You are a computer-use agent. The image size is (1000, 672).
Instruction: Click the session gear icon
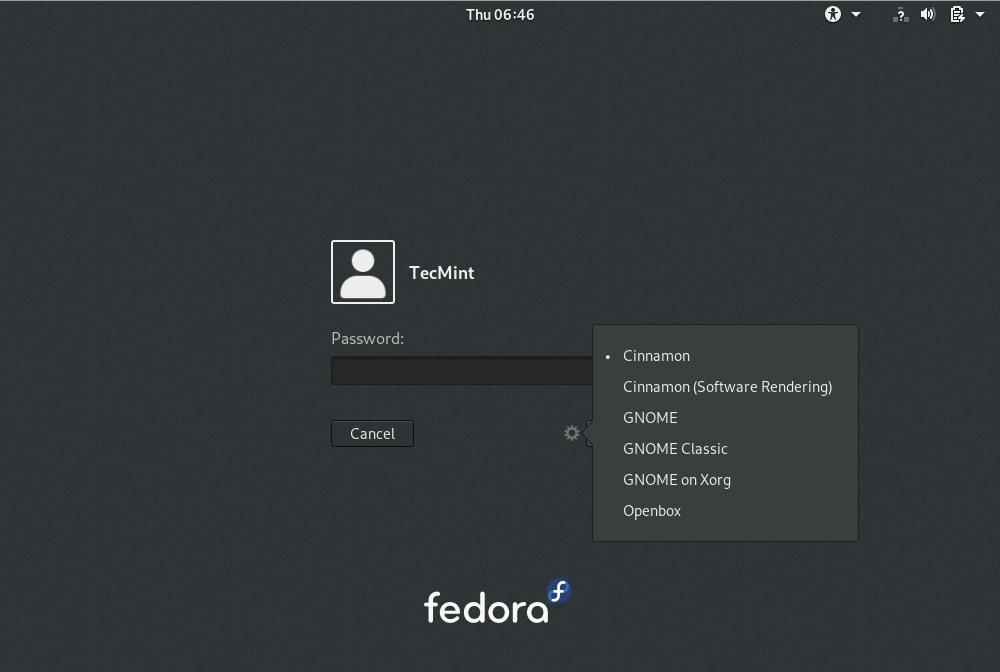coord(572,433)
